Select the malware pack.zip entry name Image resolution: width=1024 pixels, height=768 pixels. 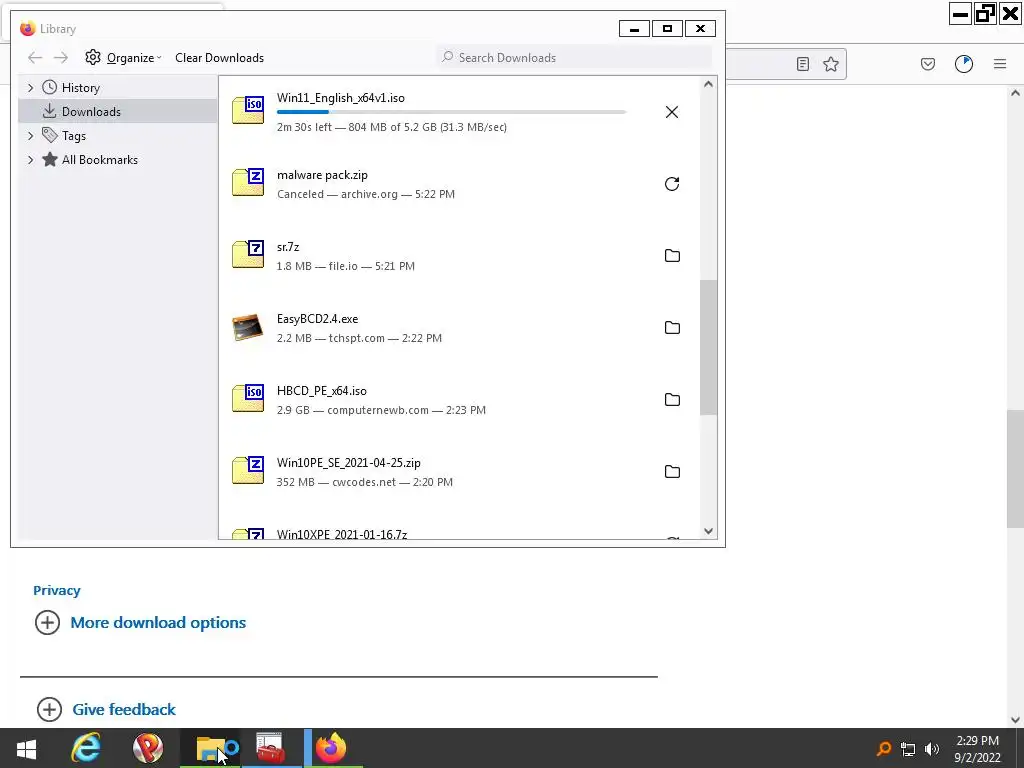(322, 175)
